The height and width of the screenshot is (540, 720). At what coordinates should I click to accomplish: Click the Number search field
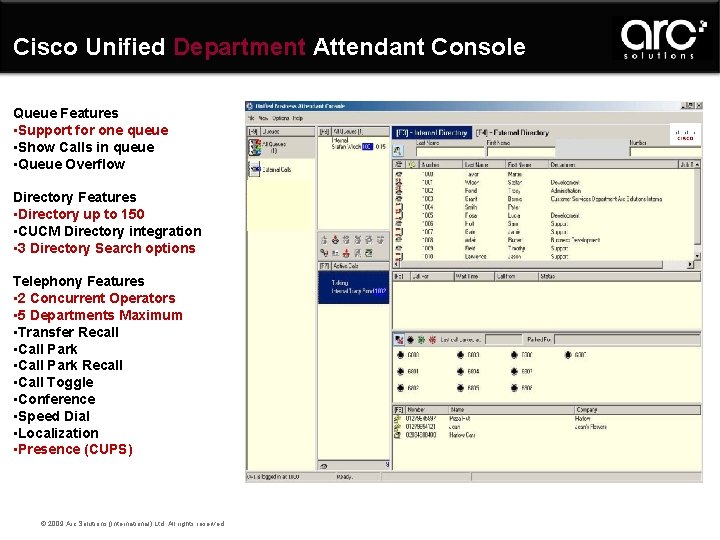(x=664, y=152)
